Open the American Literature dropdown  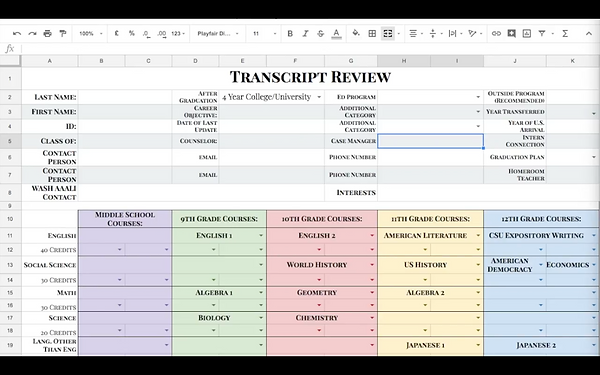pyautogui.click(x=478, y=235)
